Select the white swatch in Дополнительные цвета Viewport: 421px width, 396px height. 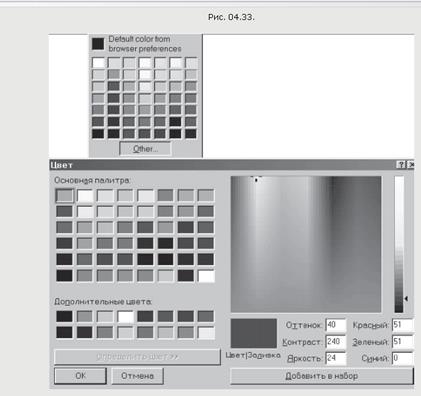click(126, 316)
